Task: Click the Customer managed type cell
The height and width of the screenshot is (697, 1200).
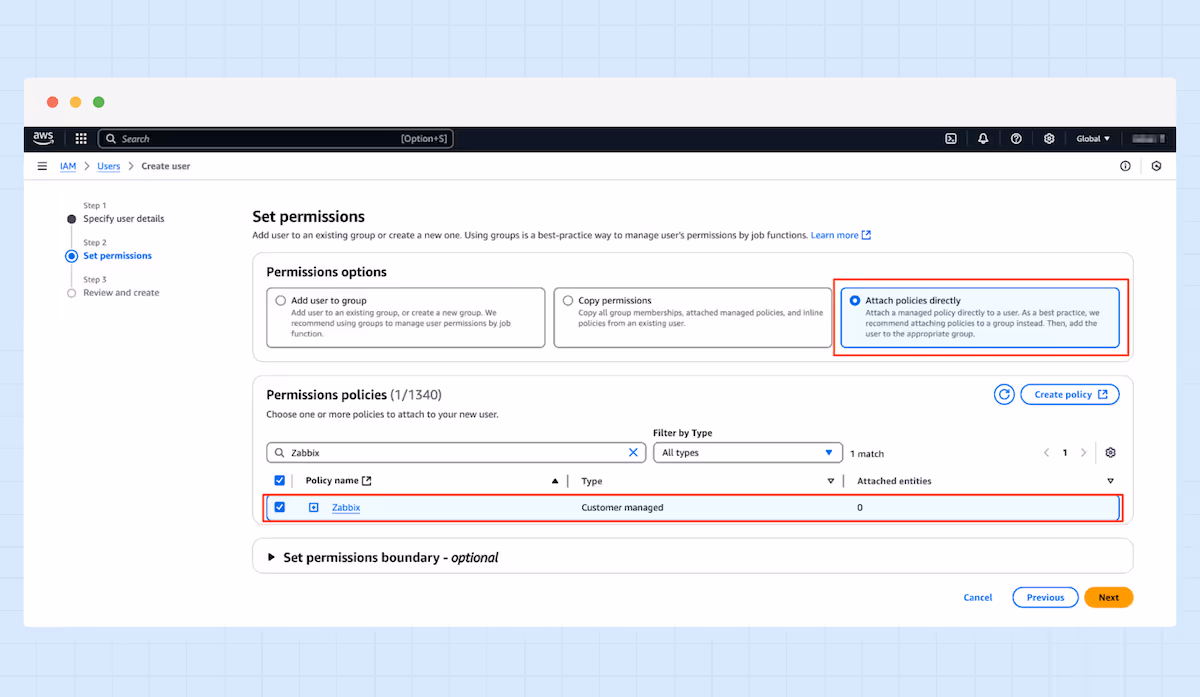Action: click(x=622, y=508)
